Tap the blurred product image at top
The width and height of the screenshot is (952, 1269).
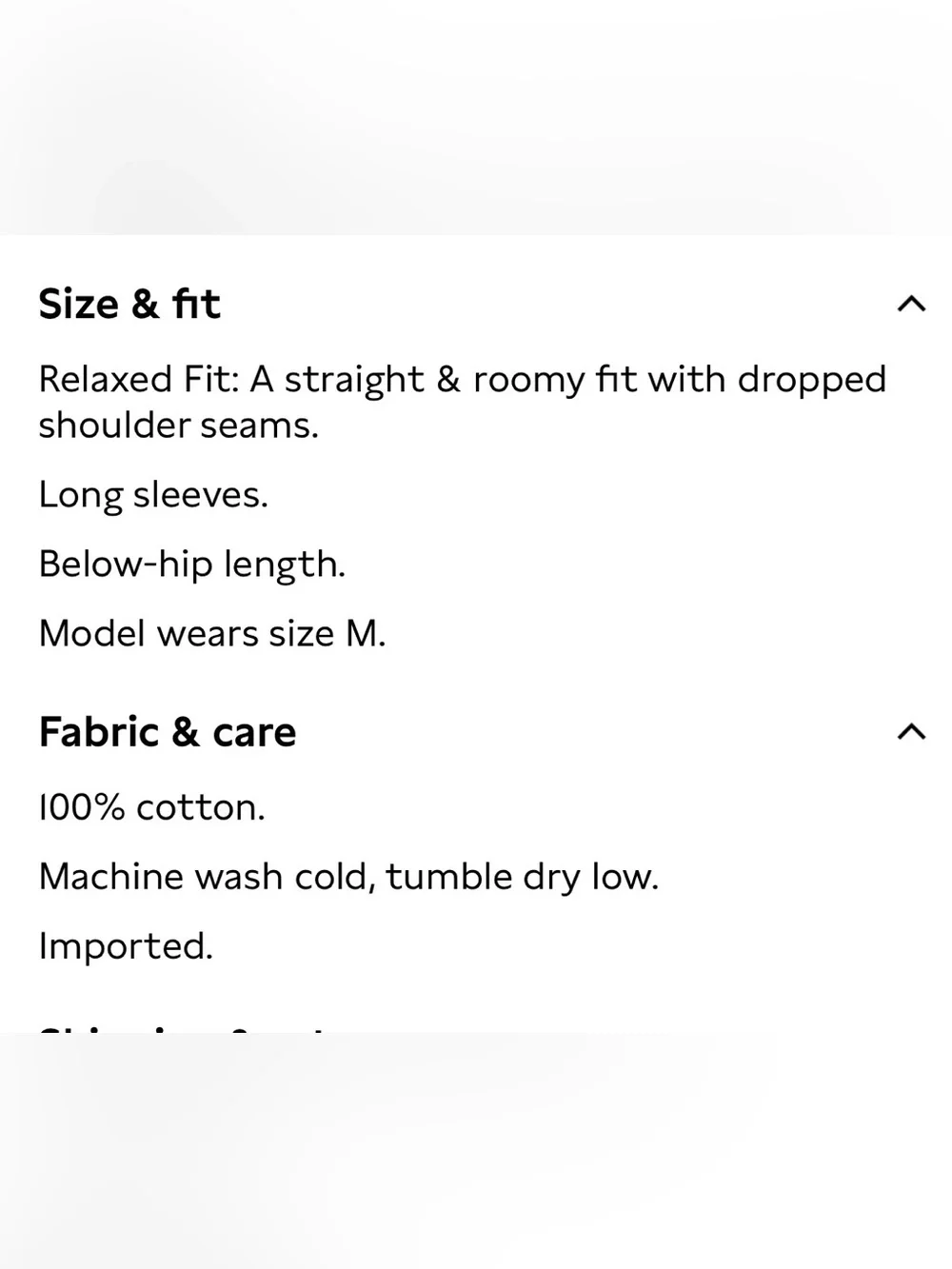(x=476, y=117)
